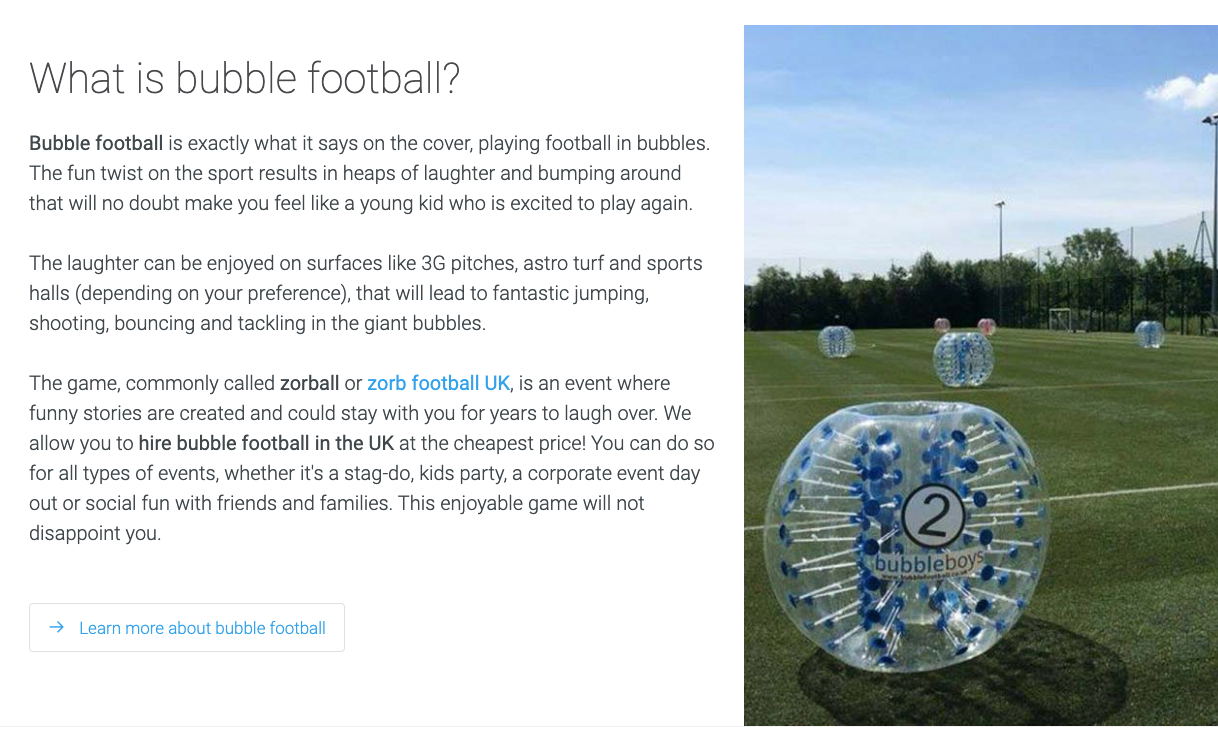This screenshot has width=1218, height=729.
Task: Click the white cloud in the photo's sky
Action: coord(1184,90)
